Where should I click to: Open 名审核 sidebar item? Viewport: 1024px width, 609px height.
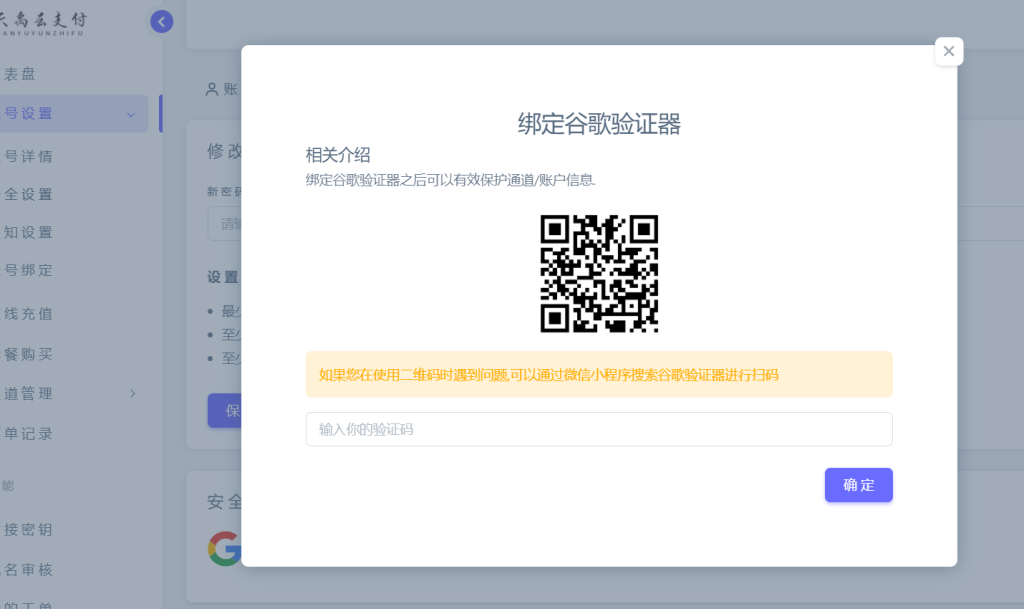[29, 570]
